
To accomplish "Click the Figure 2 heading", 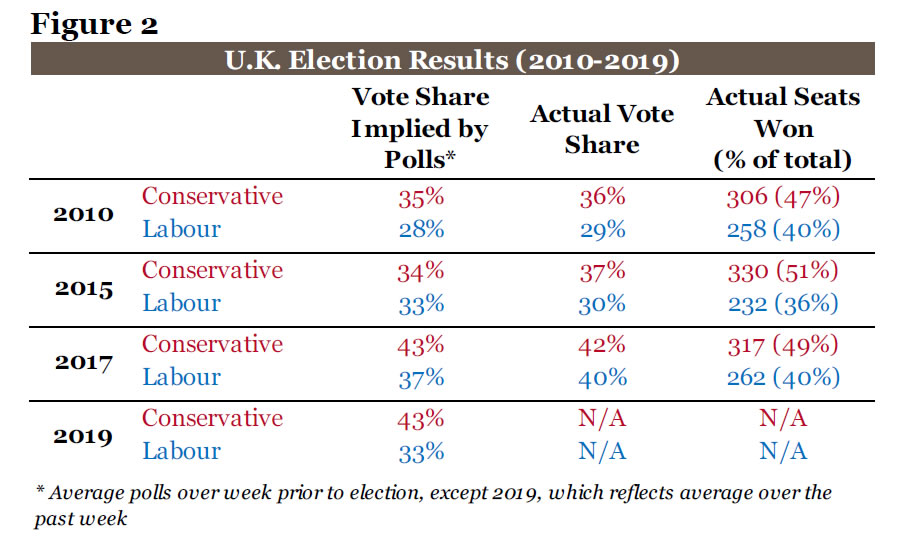I will 93,23.
